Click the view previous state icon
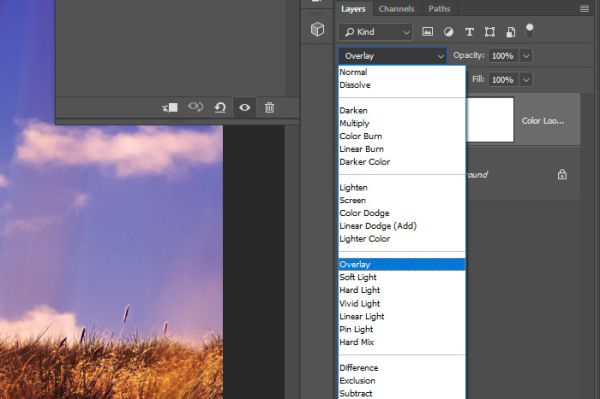600x399 pixels. tap(196, 107)
